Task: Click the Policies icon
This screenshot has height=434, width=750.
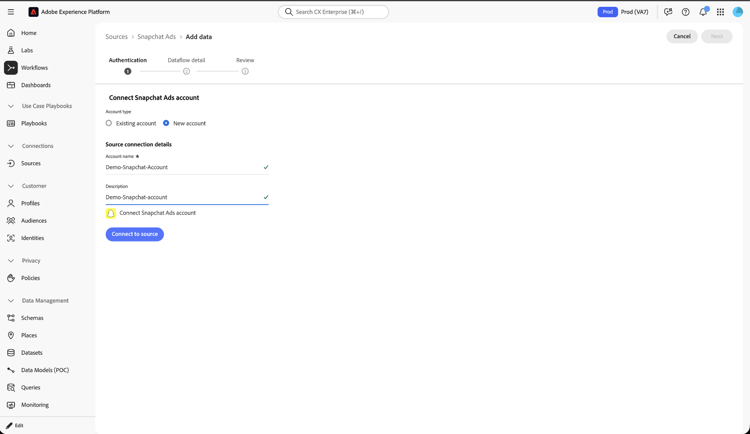Action: tap(11, 278)
